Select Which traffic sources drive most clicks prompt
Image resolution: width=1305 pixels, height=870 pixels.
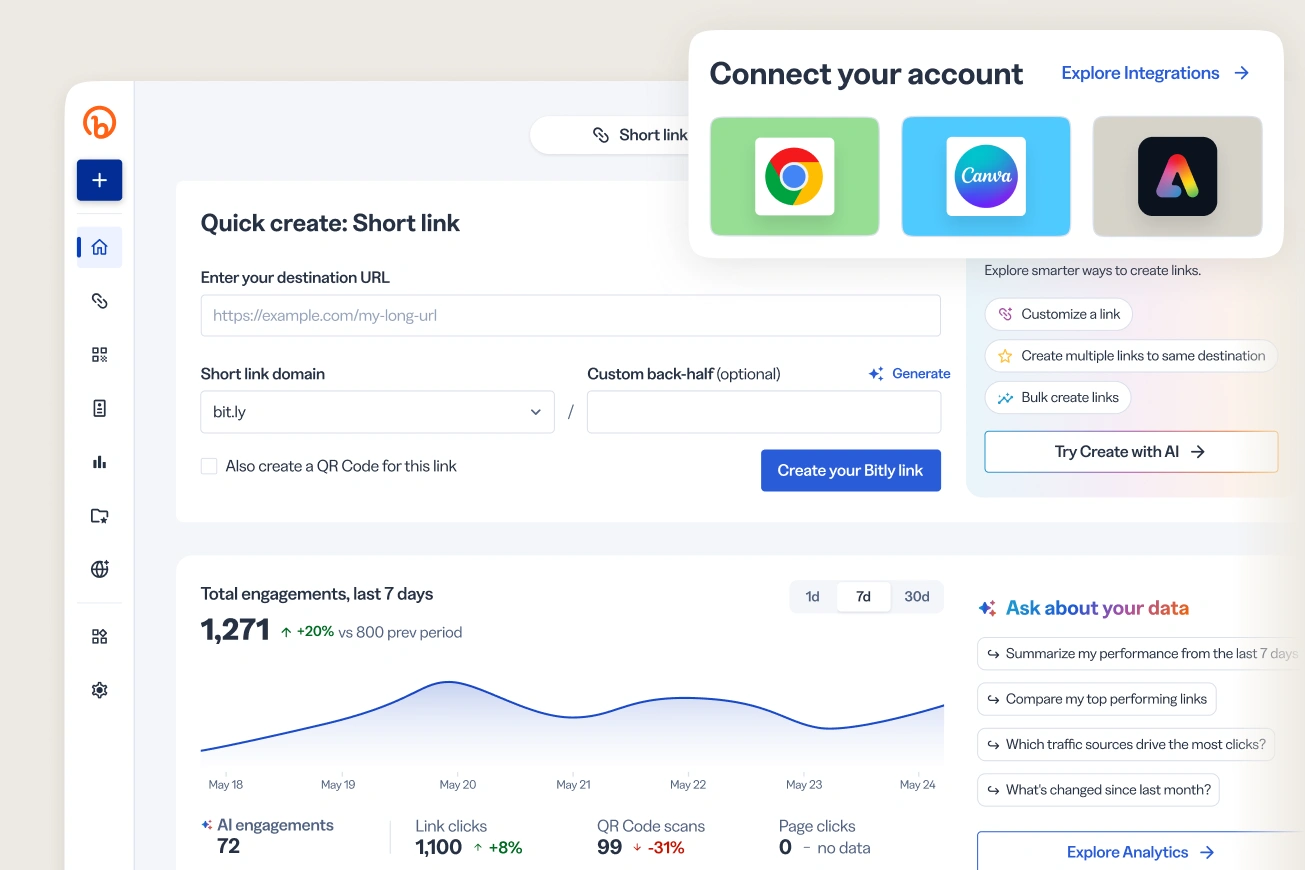pos(1126,744)
